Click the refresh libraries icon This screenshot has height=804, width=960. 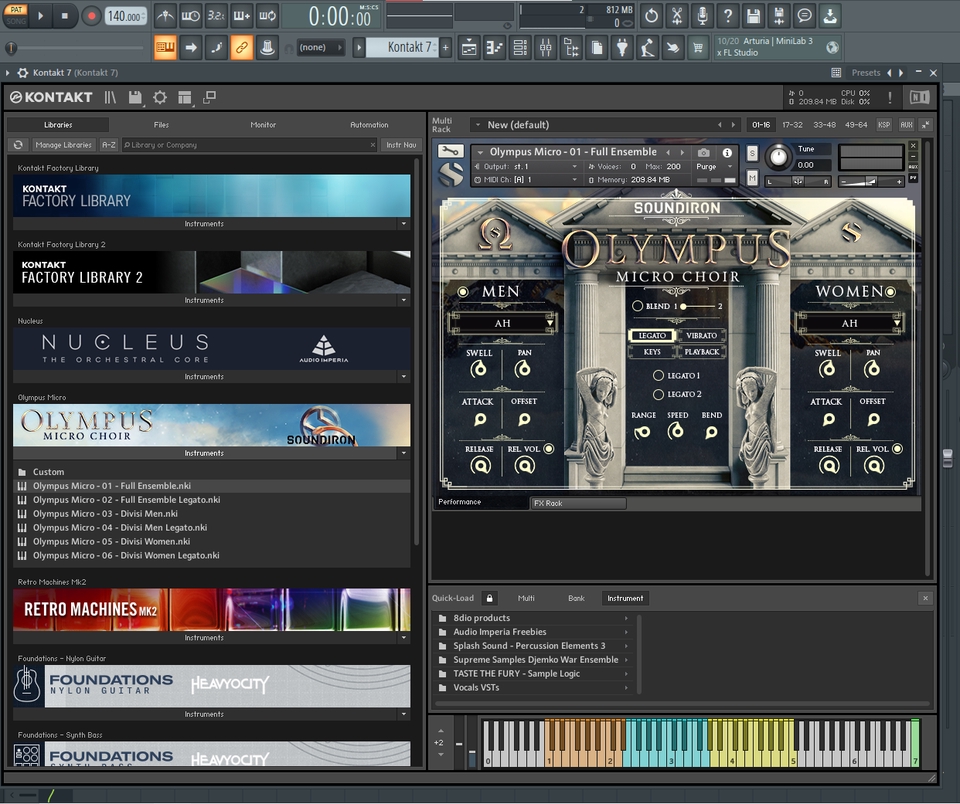18,145
